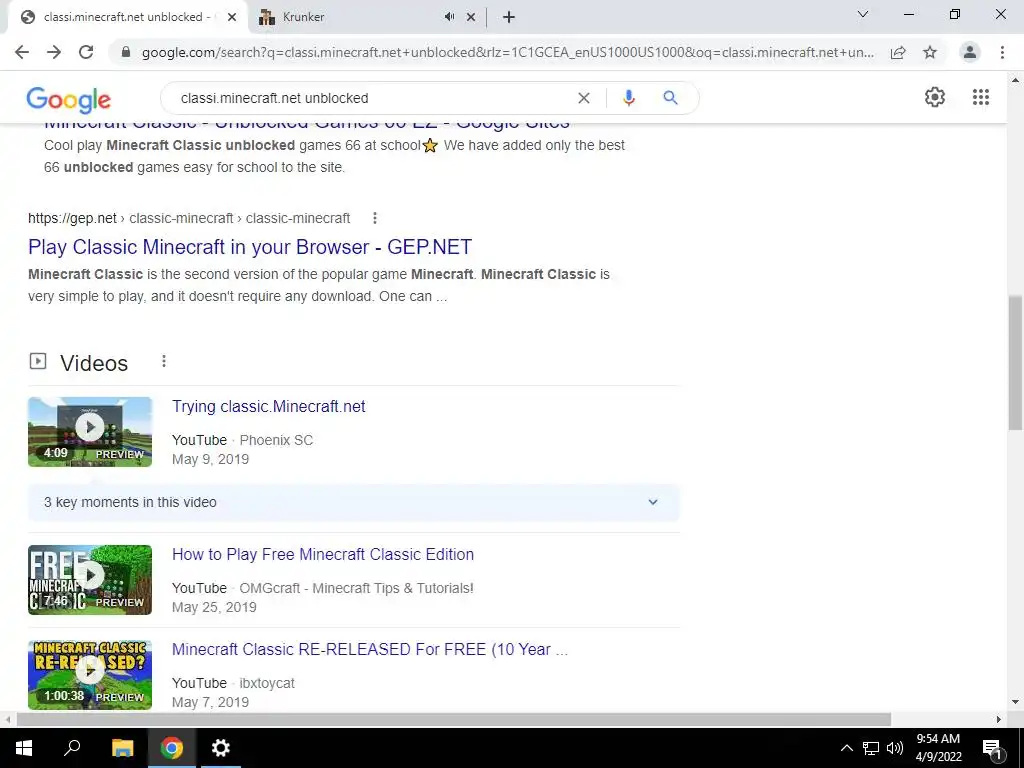Play the 7:46 OMGcraft video thumbnail
This screenshot has height=768, width=1024.
coord(90,580)
